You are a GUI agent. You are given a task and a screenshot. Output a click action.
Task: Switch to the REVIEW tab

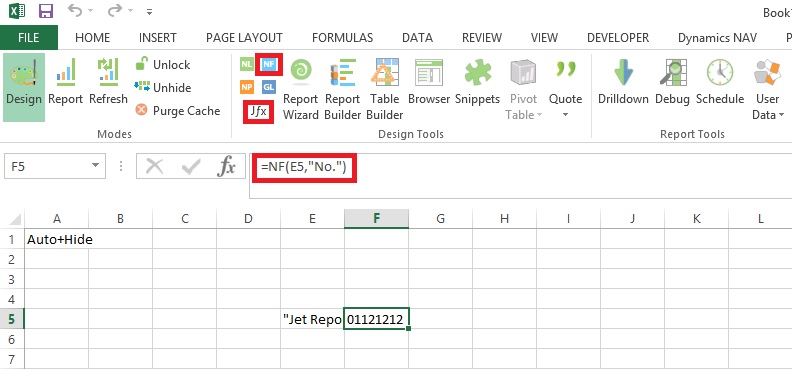pos(482,38)
